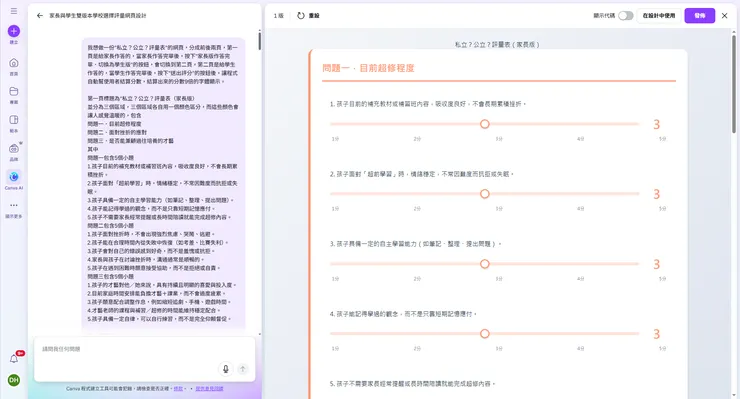Screen dimensions: 740x399
Task: Click slider handle for question 4
Action: (x=485, y=334)
